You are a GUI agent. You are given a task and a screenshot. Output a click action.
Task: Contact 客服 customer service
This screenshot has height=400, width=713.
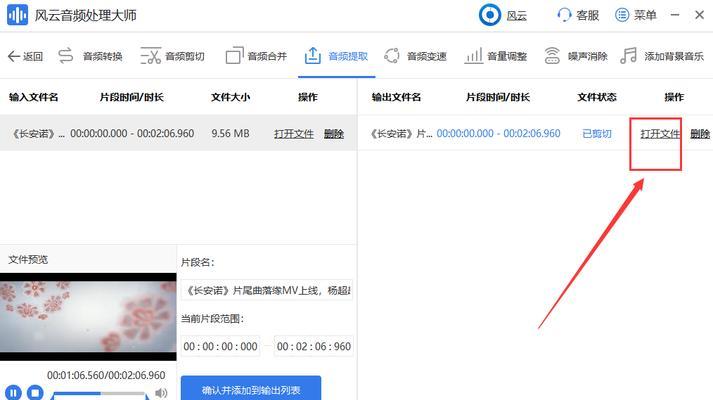point(578,15)
